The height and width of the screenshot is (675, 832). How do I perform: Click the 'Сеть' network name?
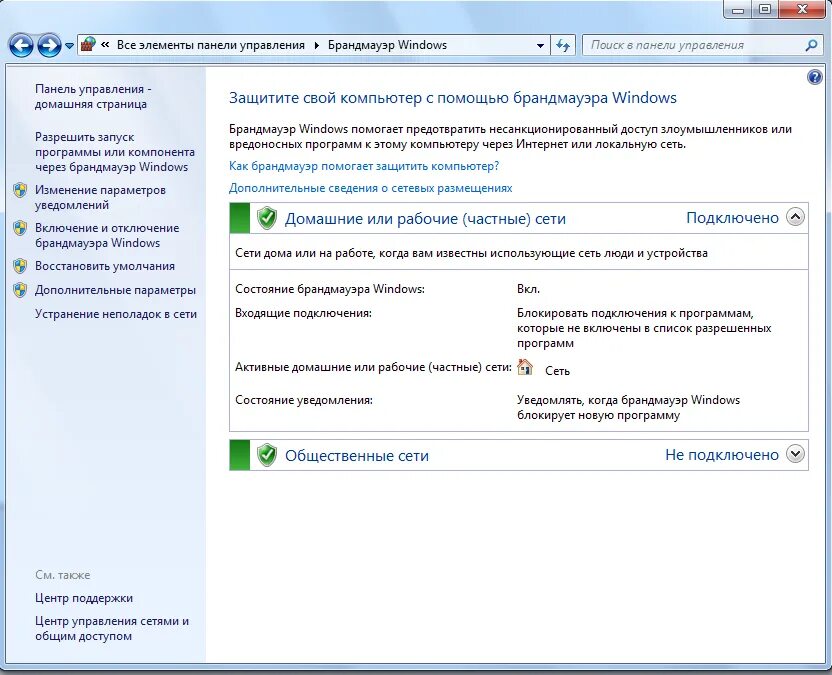[557, 371]
